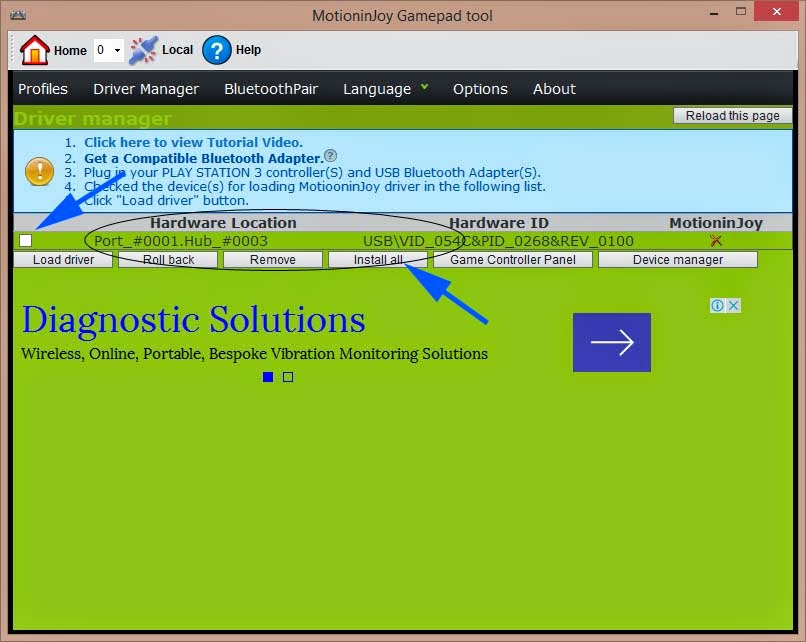
Task: Open the Profiles menu
Action: click(x=43, y=89)
